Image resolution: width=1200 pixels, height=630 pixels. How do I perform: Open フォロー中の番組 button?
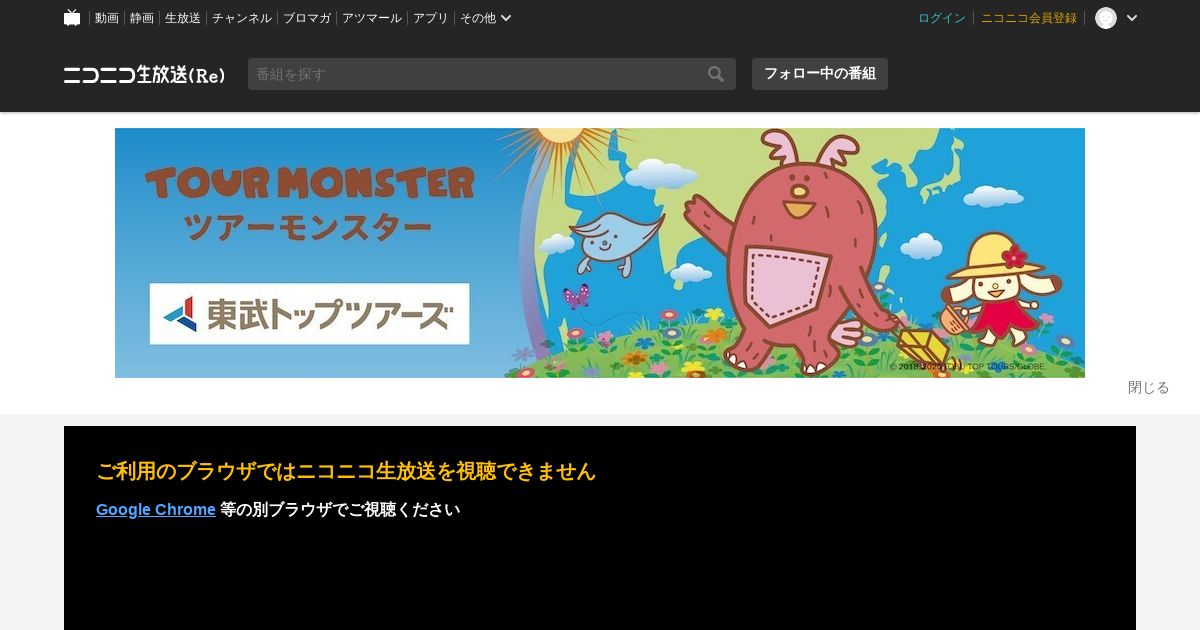click(820, 74)
